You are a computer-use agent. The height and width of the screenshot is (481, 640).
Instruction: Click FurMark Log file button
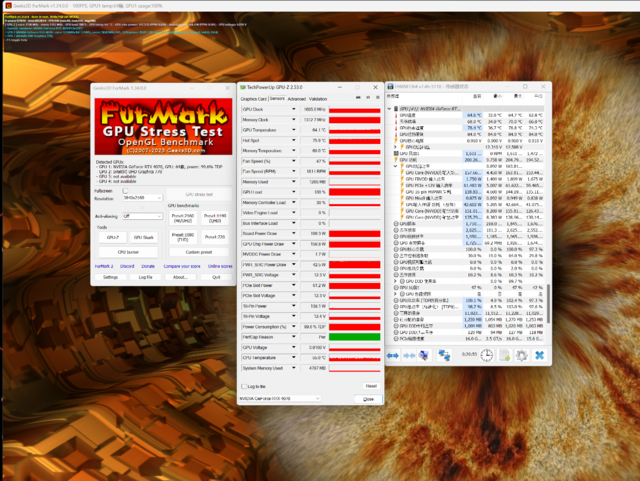[x=145, y=277]
